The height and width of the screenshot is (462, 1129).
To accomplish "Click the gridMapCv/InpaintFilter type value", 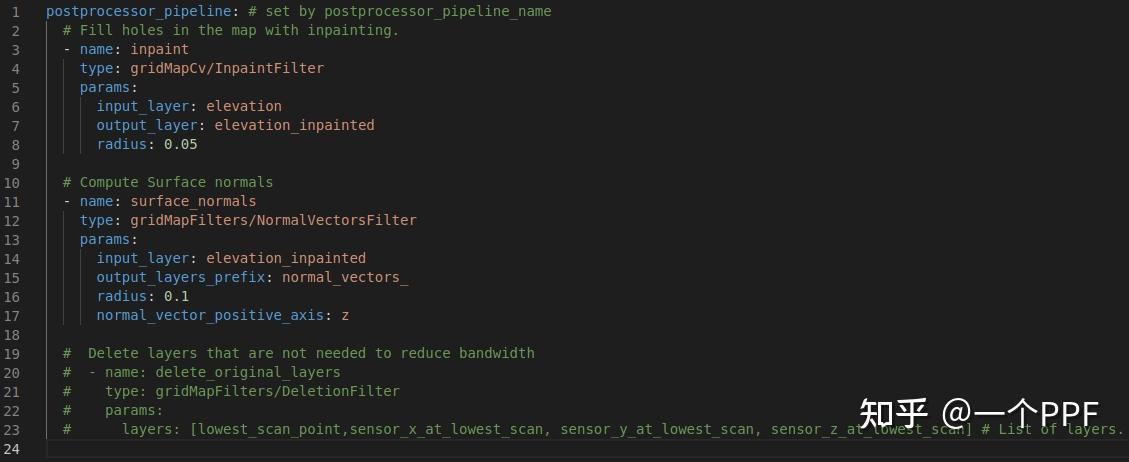I will [x=227, y=68].
